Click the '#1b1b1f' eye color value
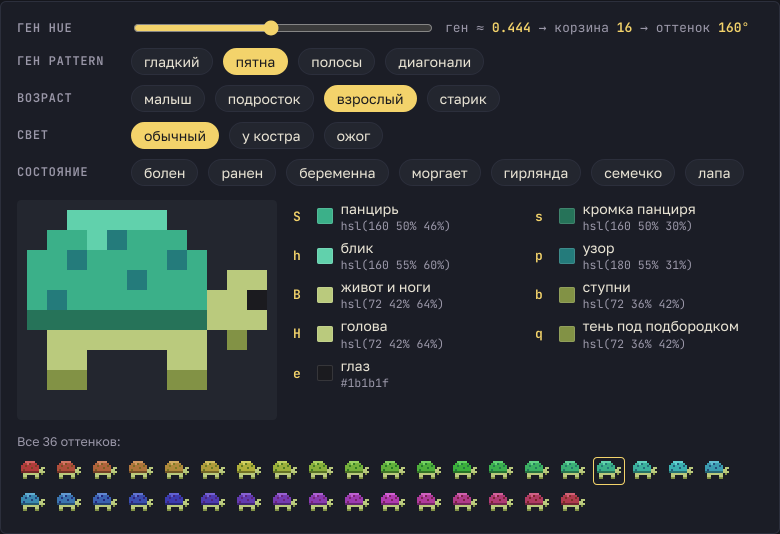This screenshot has width=780, height=534. click(365, 383)
